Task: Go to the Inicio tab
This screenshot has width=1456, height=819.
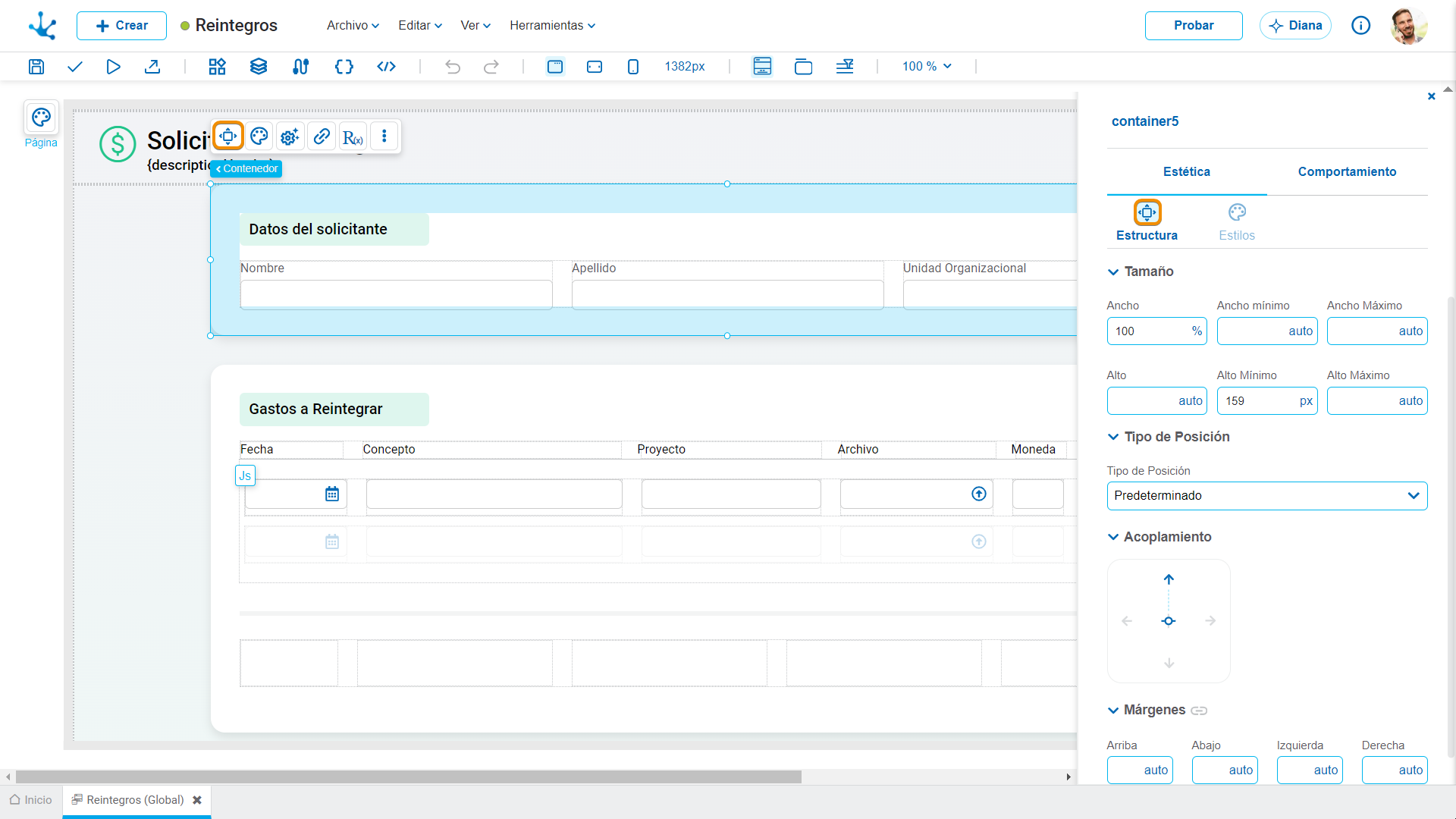Action: (31, 800)
